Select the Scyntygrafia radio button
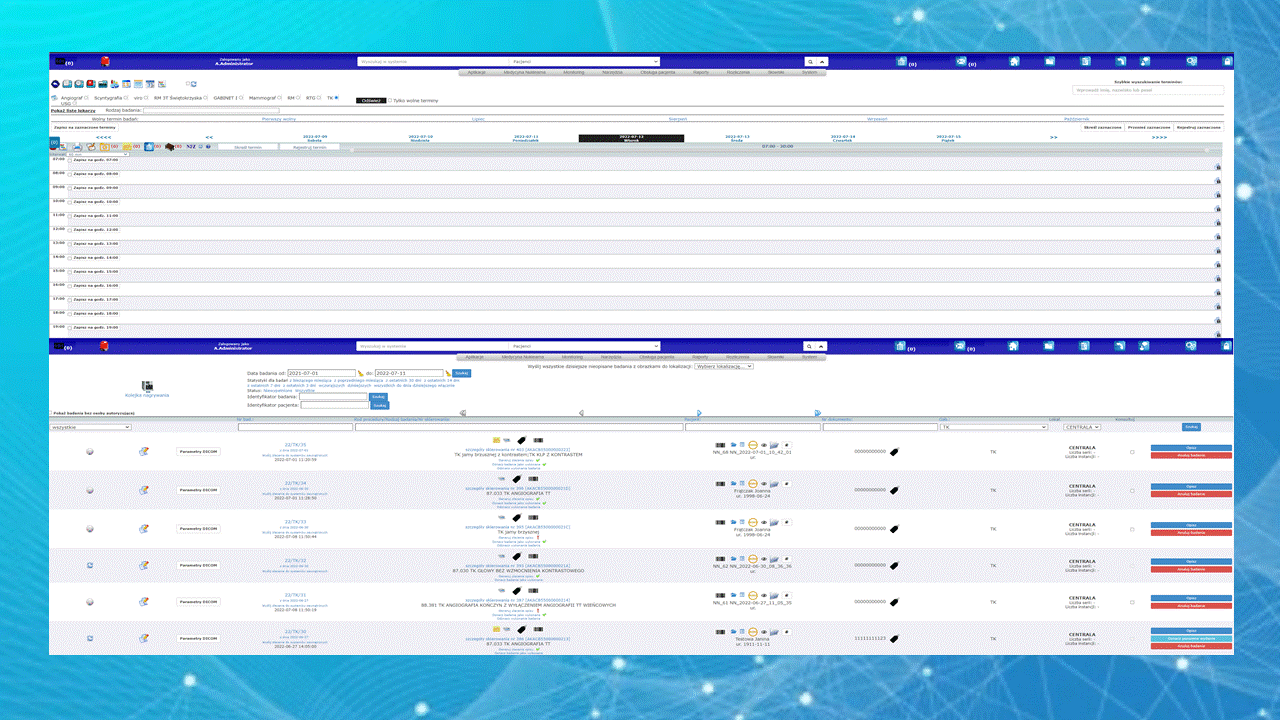 tap(127, 98)
